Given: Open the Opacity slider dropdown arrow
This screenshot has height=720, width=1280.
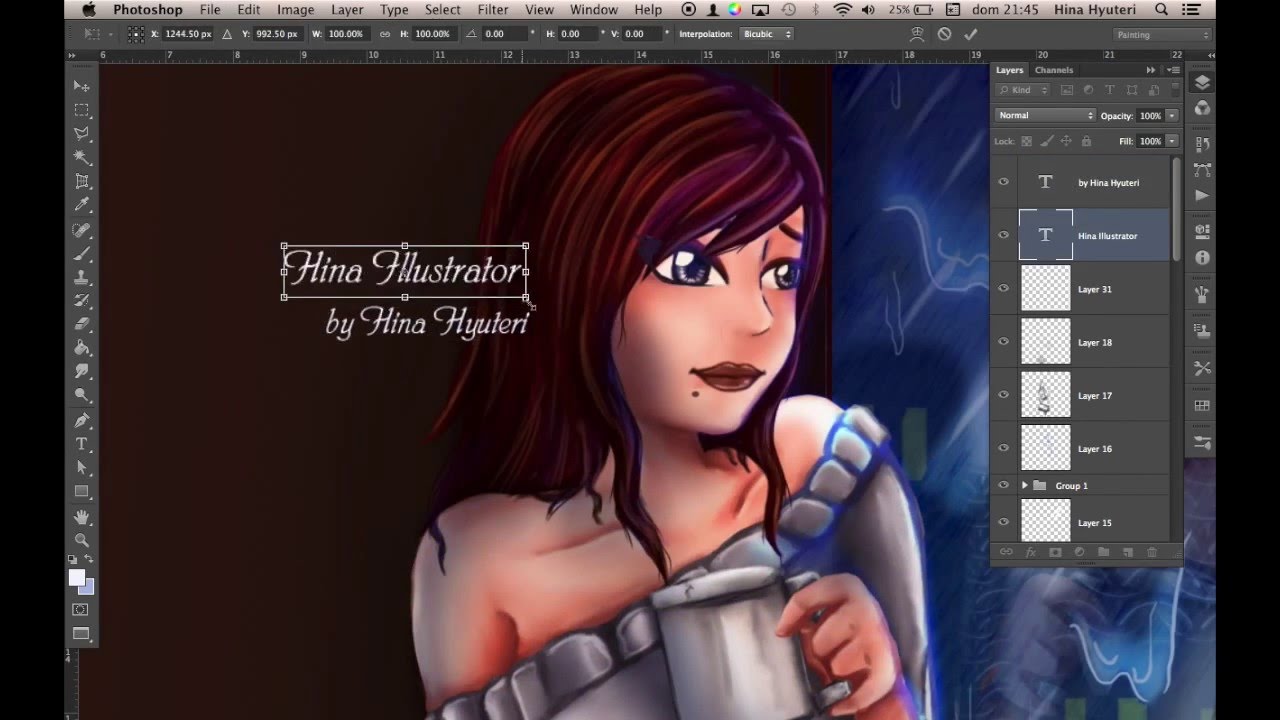Looking at the screenshot, I should point(1172,116).
